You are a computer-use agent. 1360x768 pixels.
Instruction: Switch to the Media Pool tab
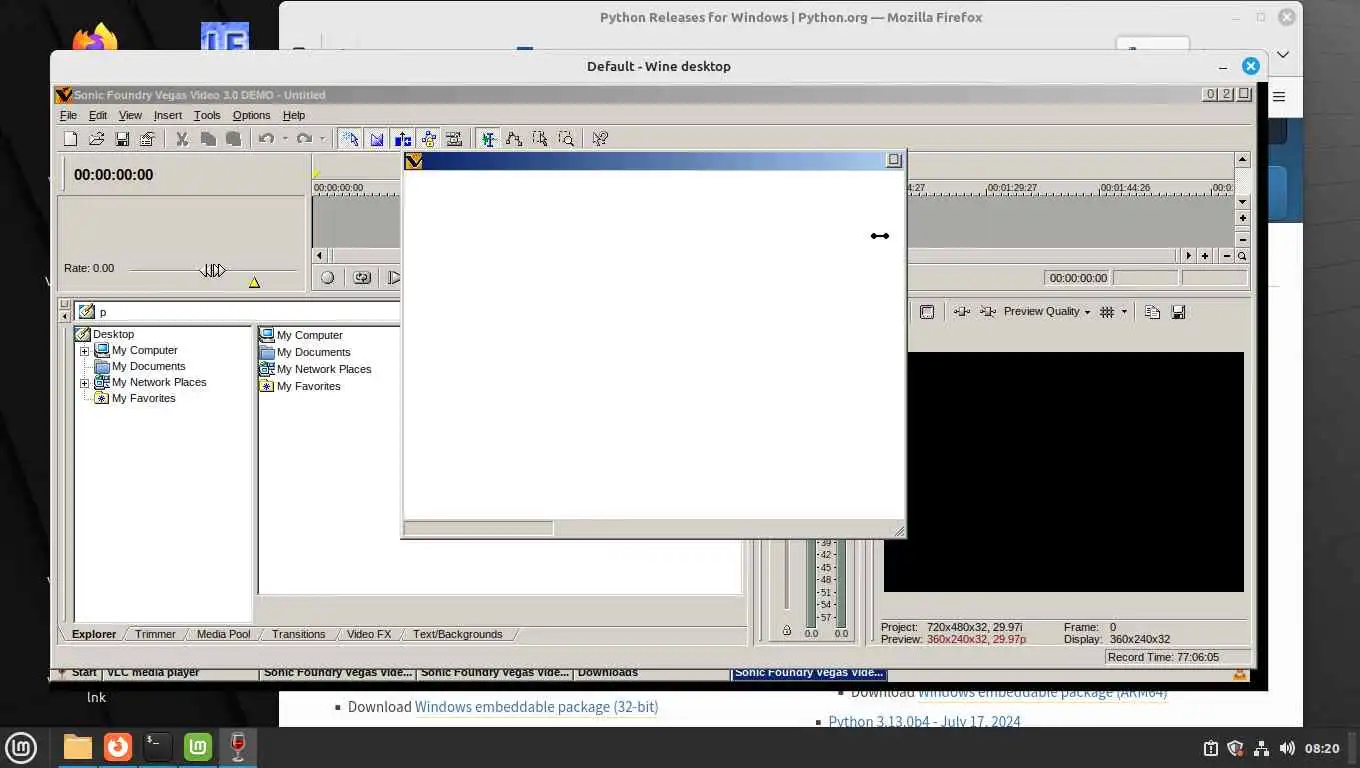pos(223,634)
